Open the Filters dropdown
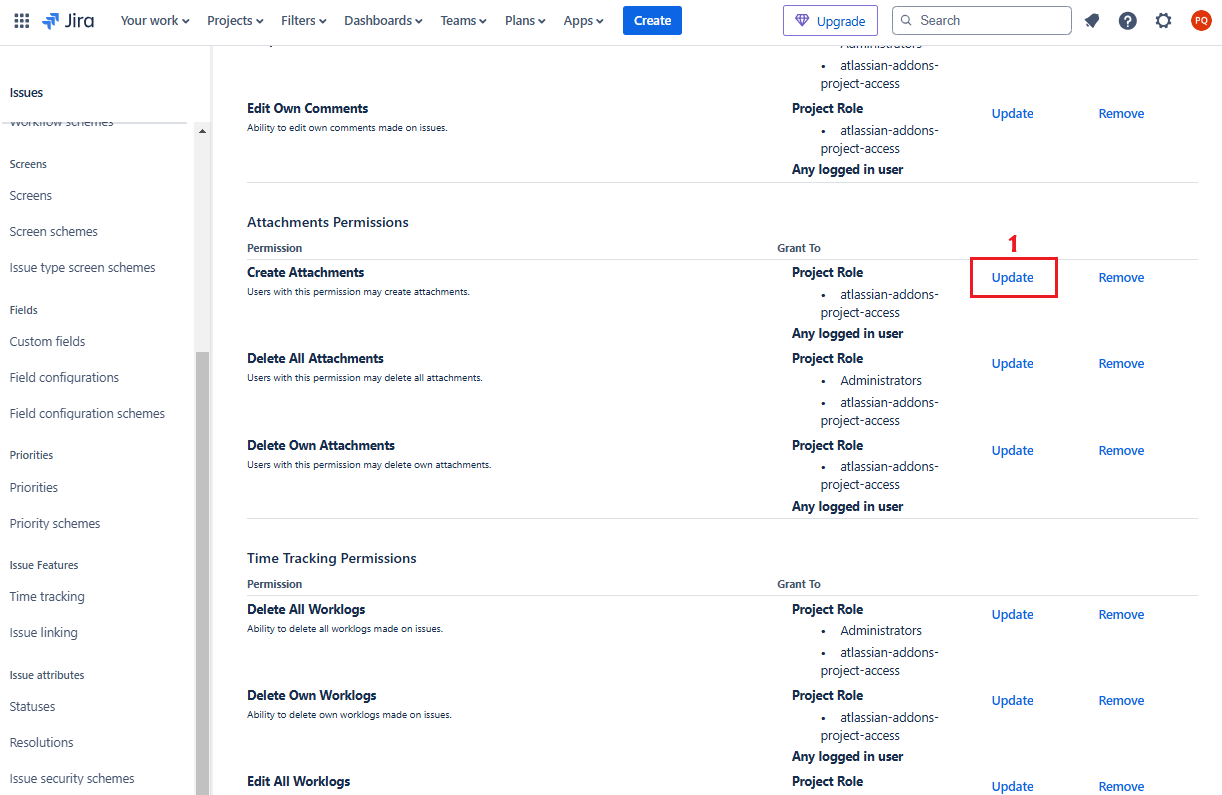This screenshot has height=795, width=1222. pos(304,20)
